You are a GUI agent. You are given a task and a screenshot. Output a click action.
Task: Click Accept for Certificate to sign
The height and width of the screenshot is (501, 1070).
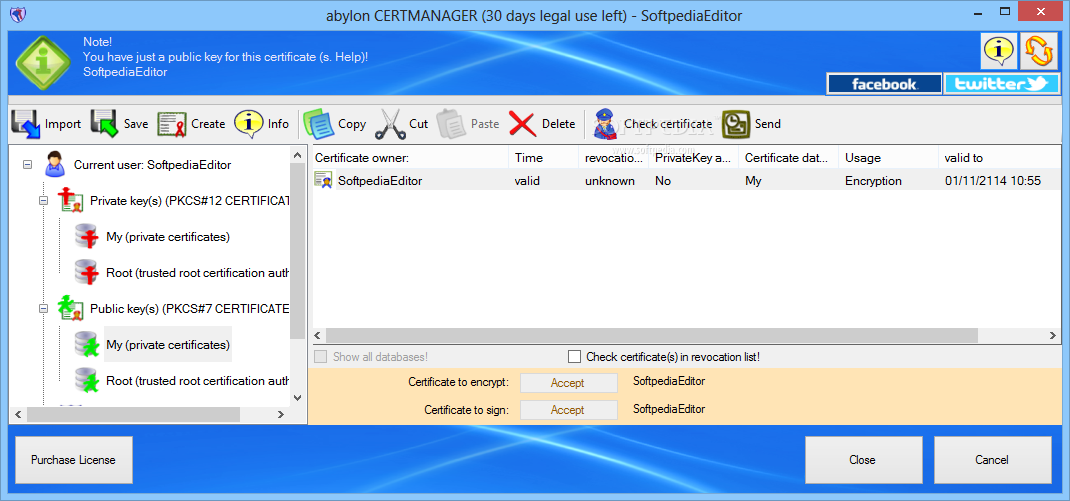(568, 410)
